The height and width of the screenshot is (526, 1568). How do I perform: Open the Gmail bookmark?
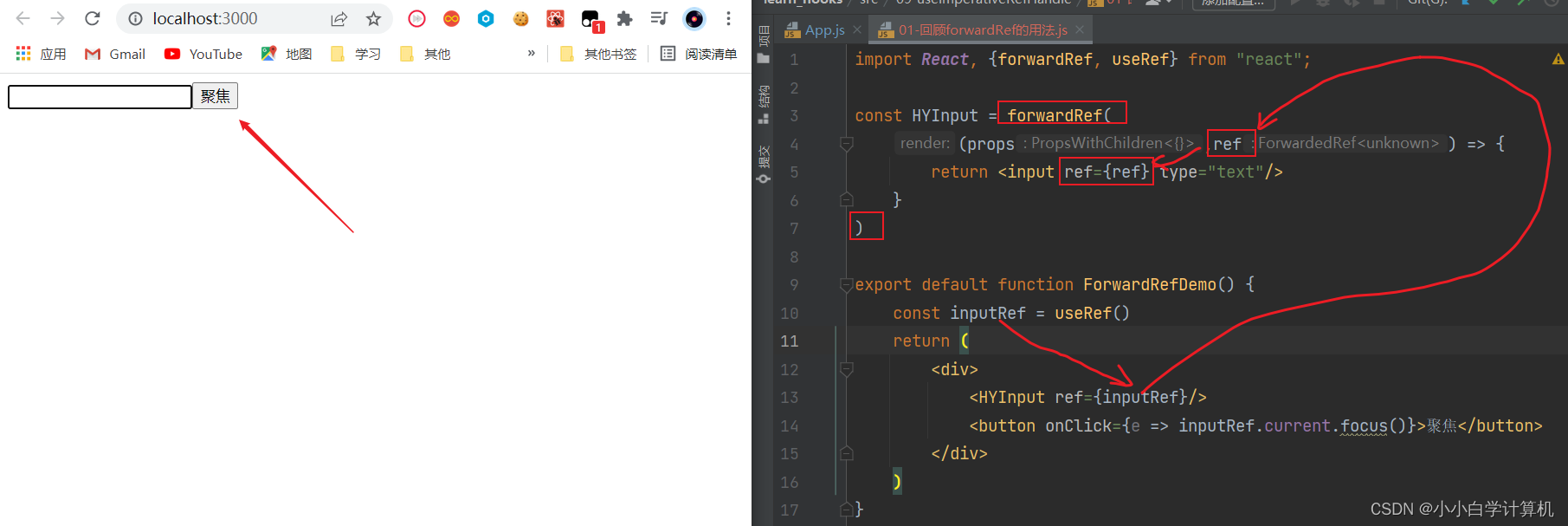click(x=114, y=54)
